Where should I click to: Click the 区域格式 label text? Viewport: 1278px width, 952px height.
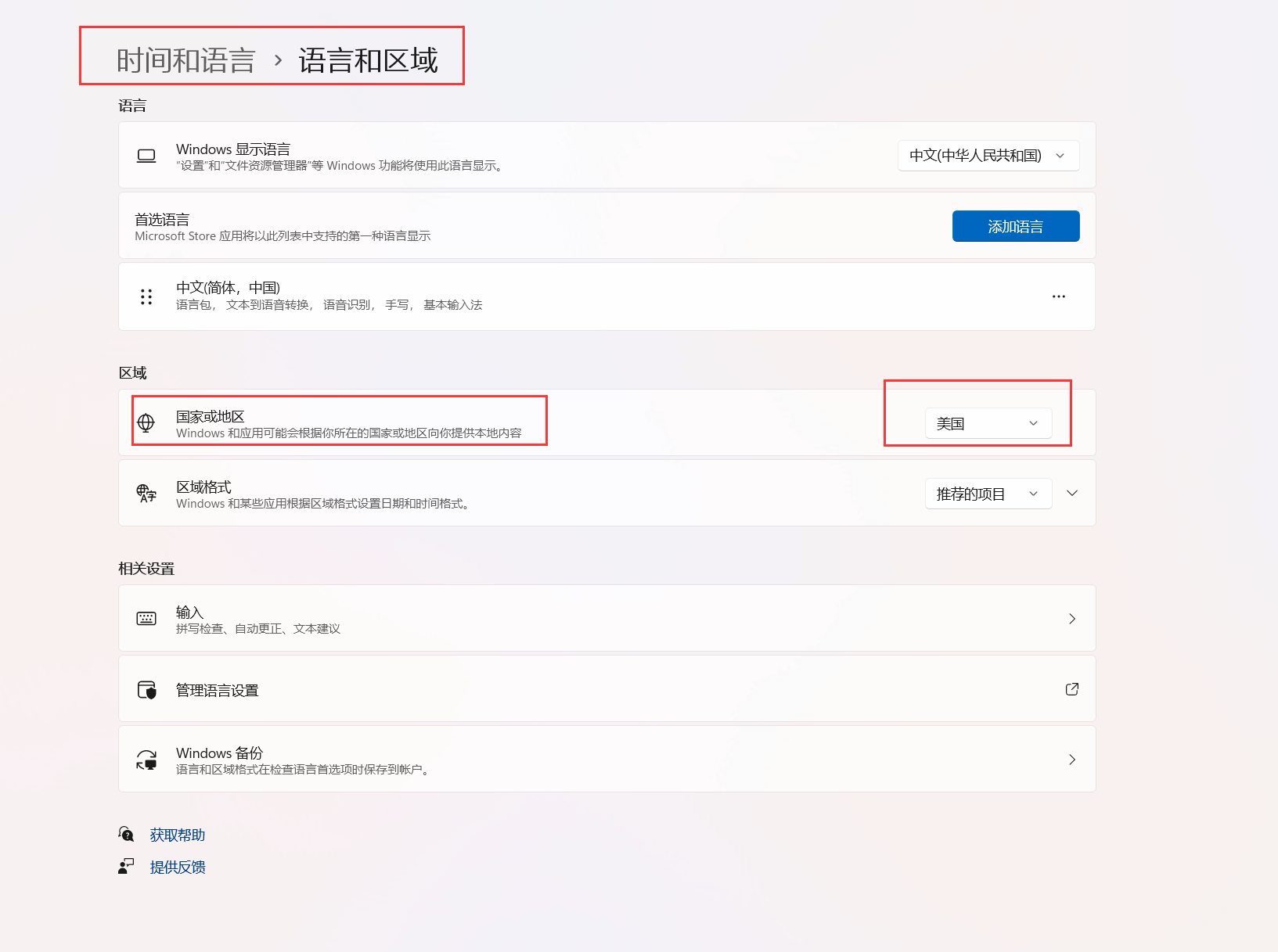pos(203,487)
